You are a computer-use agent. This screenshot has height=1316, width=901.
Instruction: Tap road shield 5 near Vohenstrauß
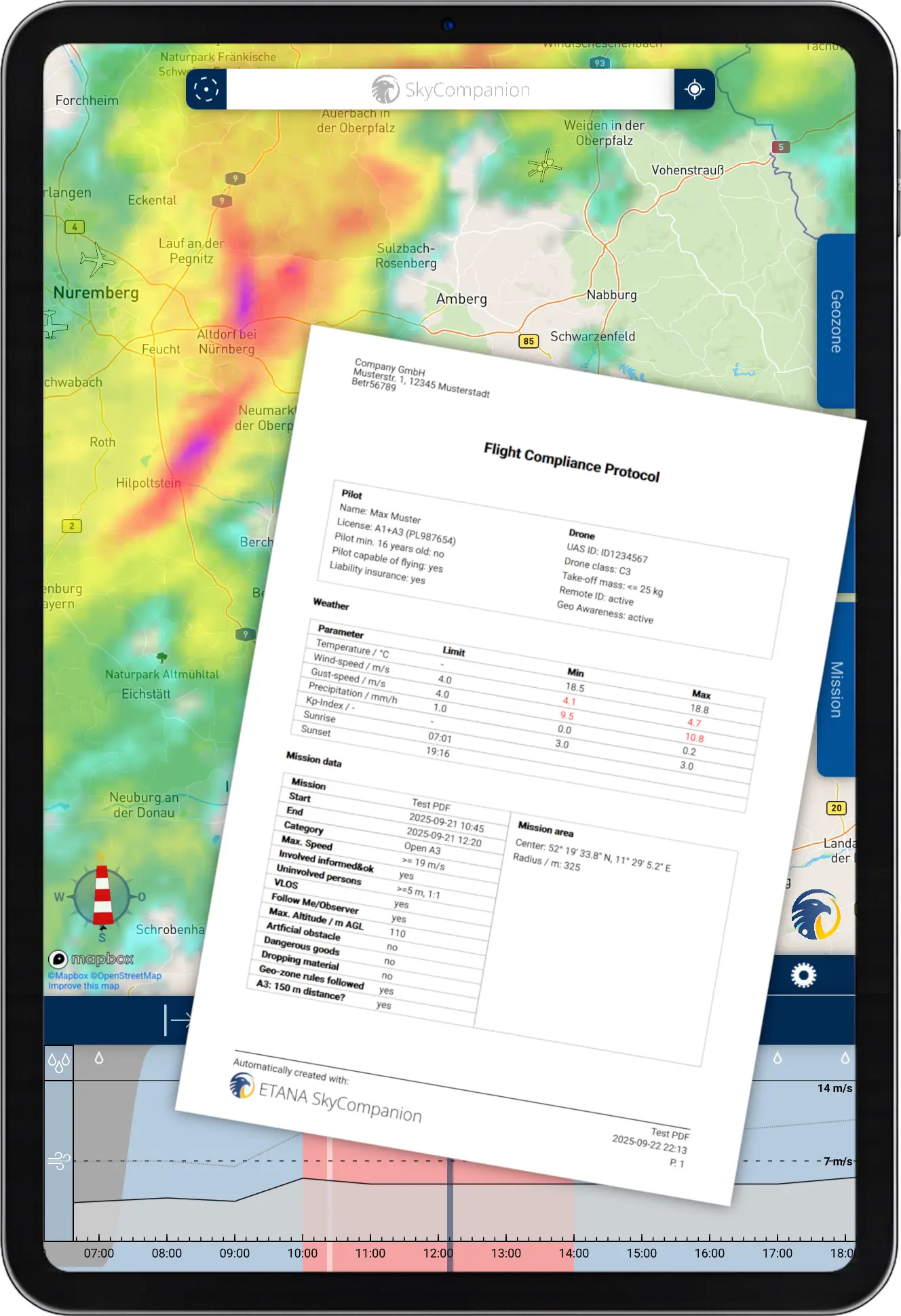coord(781,147)
